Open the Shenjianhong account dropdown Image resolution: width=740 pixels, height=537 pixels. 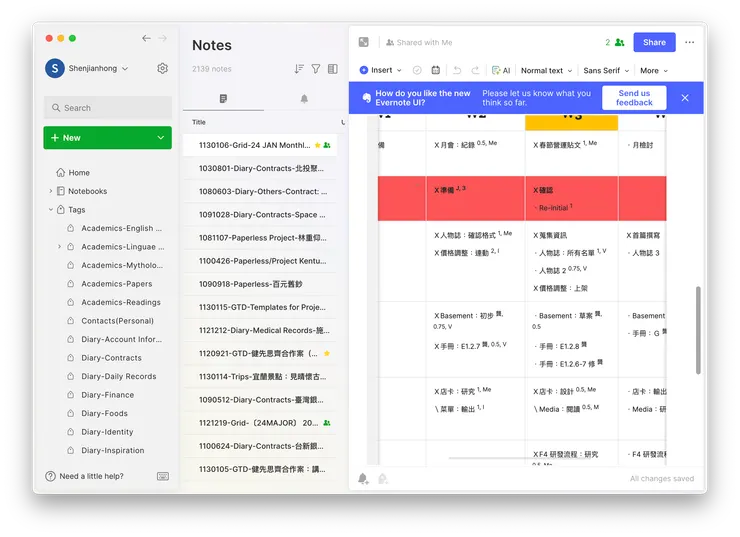pos(98,68)
